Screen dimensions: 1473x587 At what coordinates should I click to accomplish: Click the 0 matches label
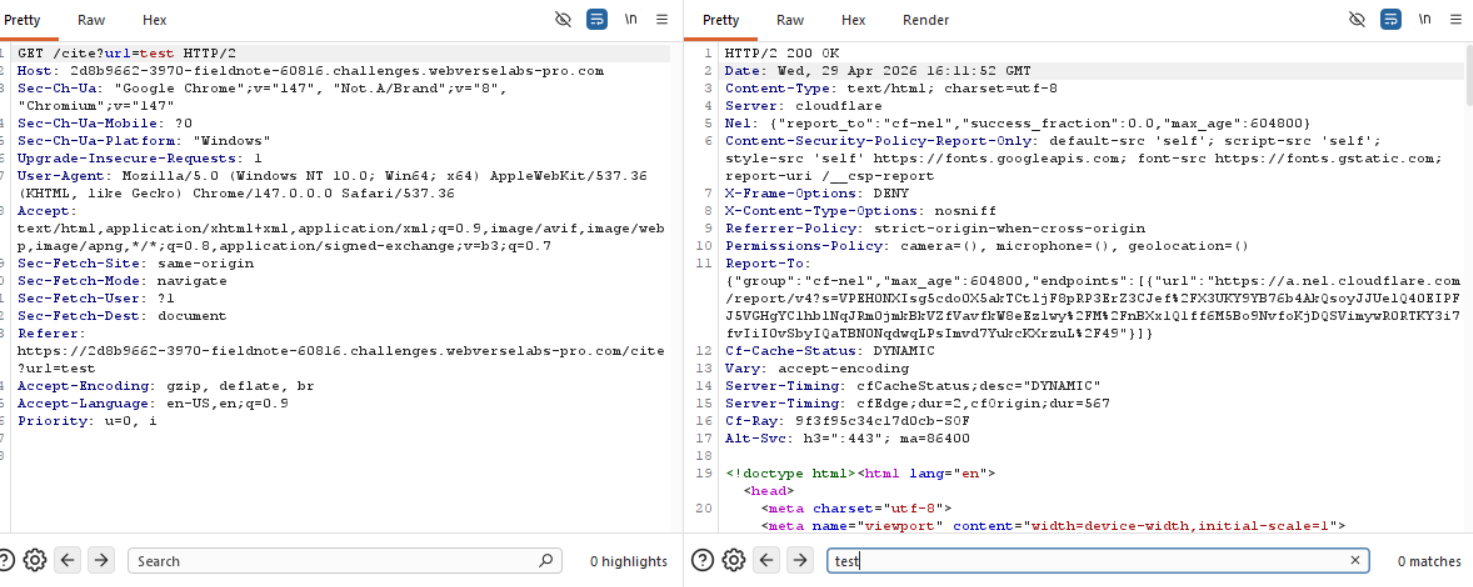[1428, 562]
